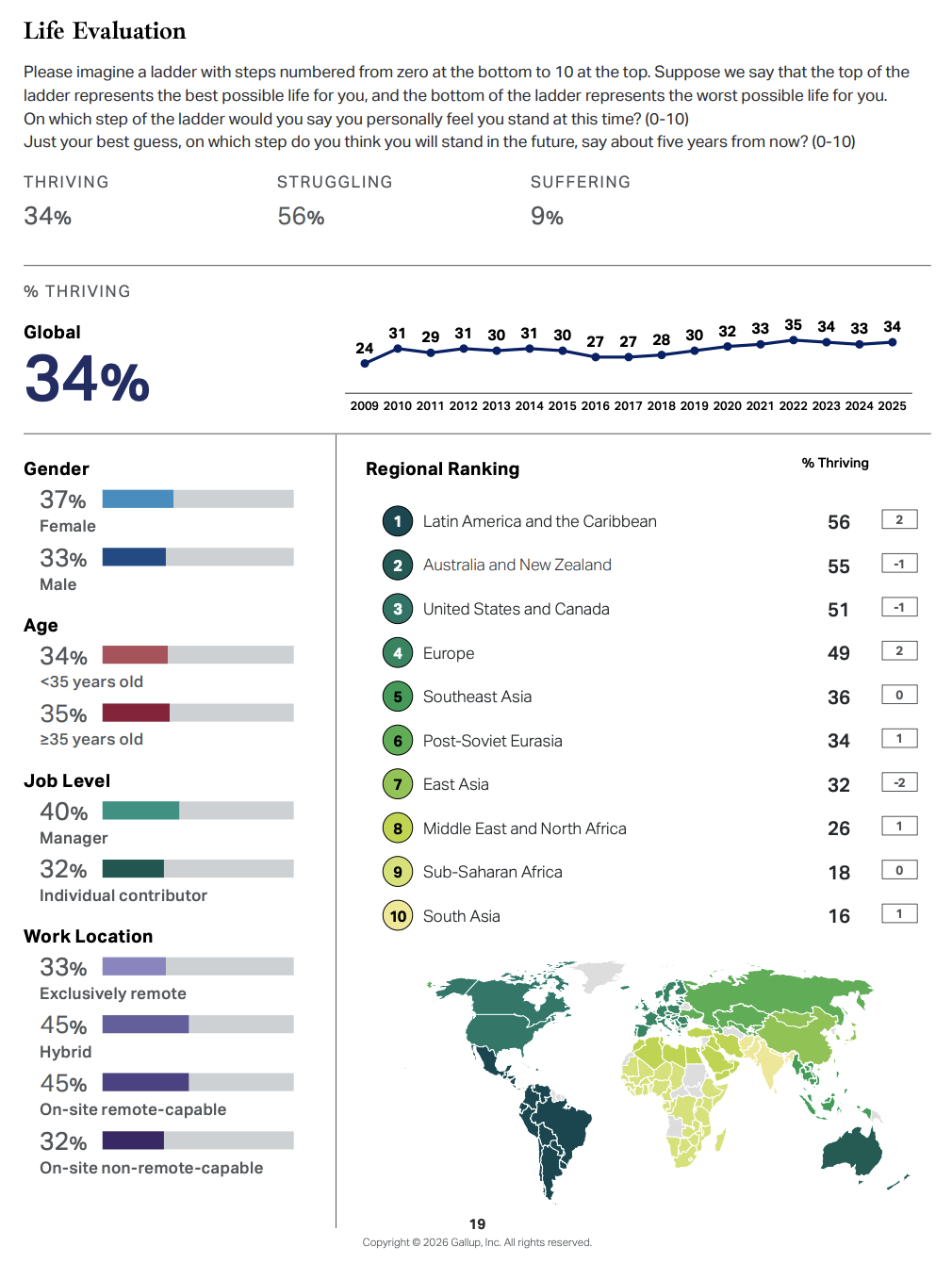
Task: Click the 2025 year label on the axis
Action: click(x=892, y=406)
